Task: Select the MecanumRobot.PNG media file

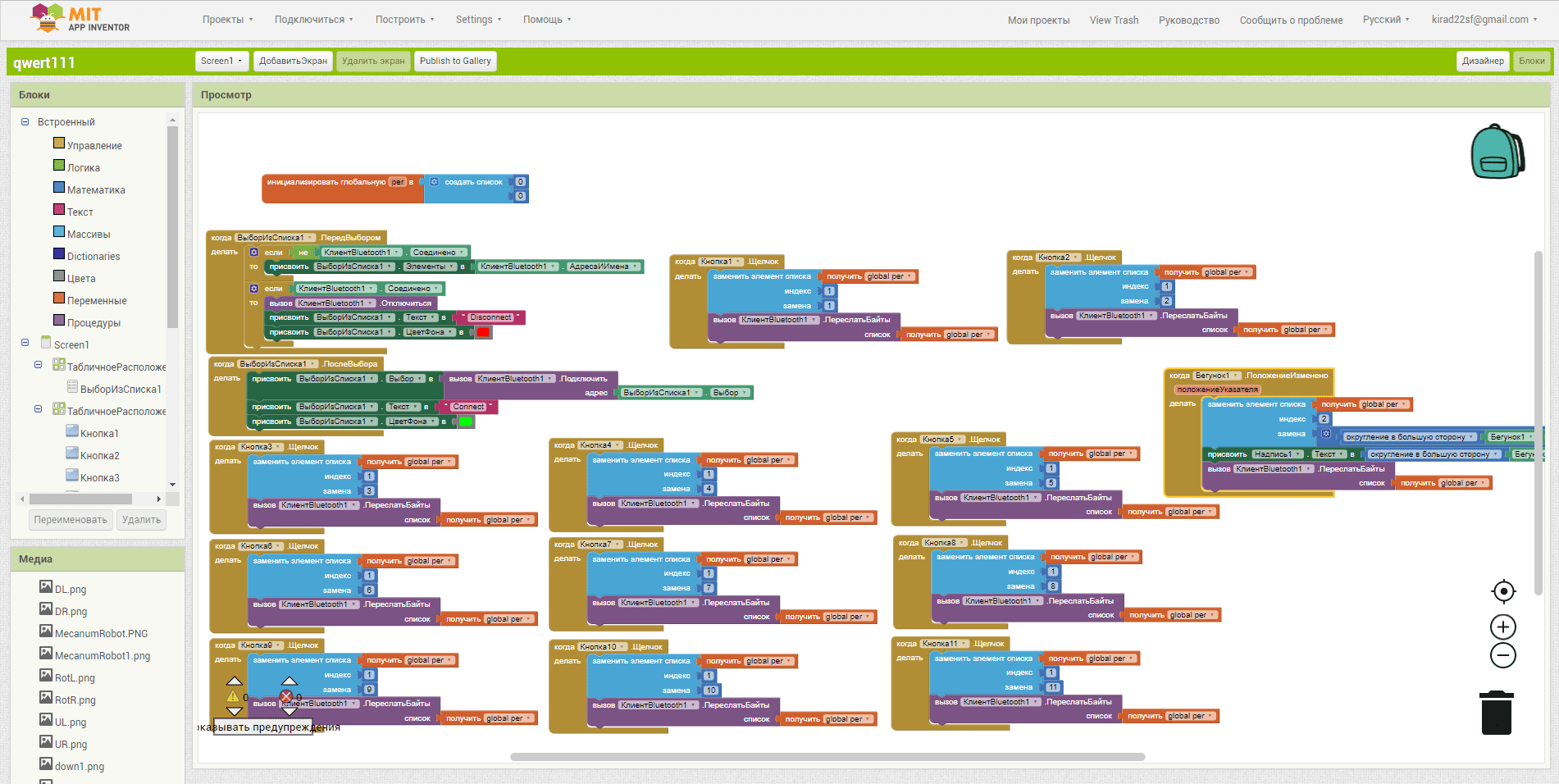Action: (101, 633)
